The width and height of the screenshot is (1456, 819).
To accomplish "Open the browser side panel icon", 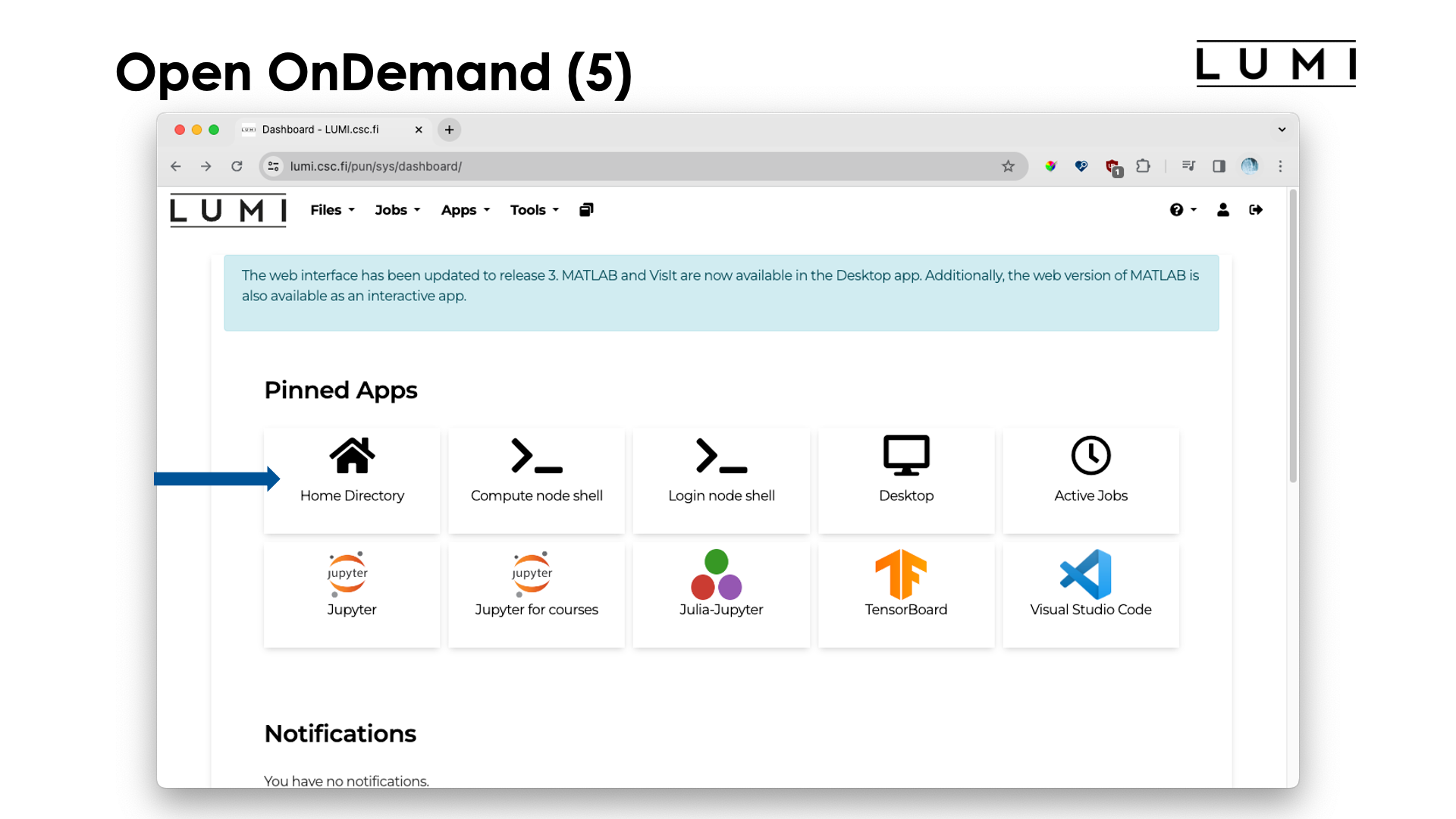I will tap(1219, 166).
